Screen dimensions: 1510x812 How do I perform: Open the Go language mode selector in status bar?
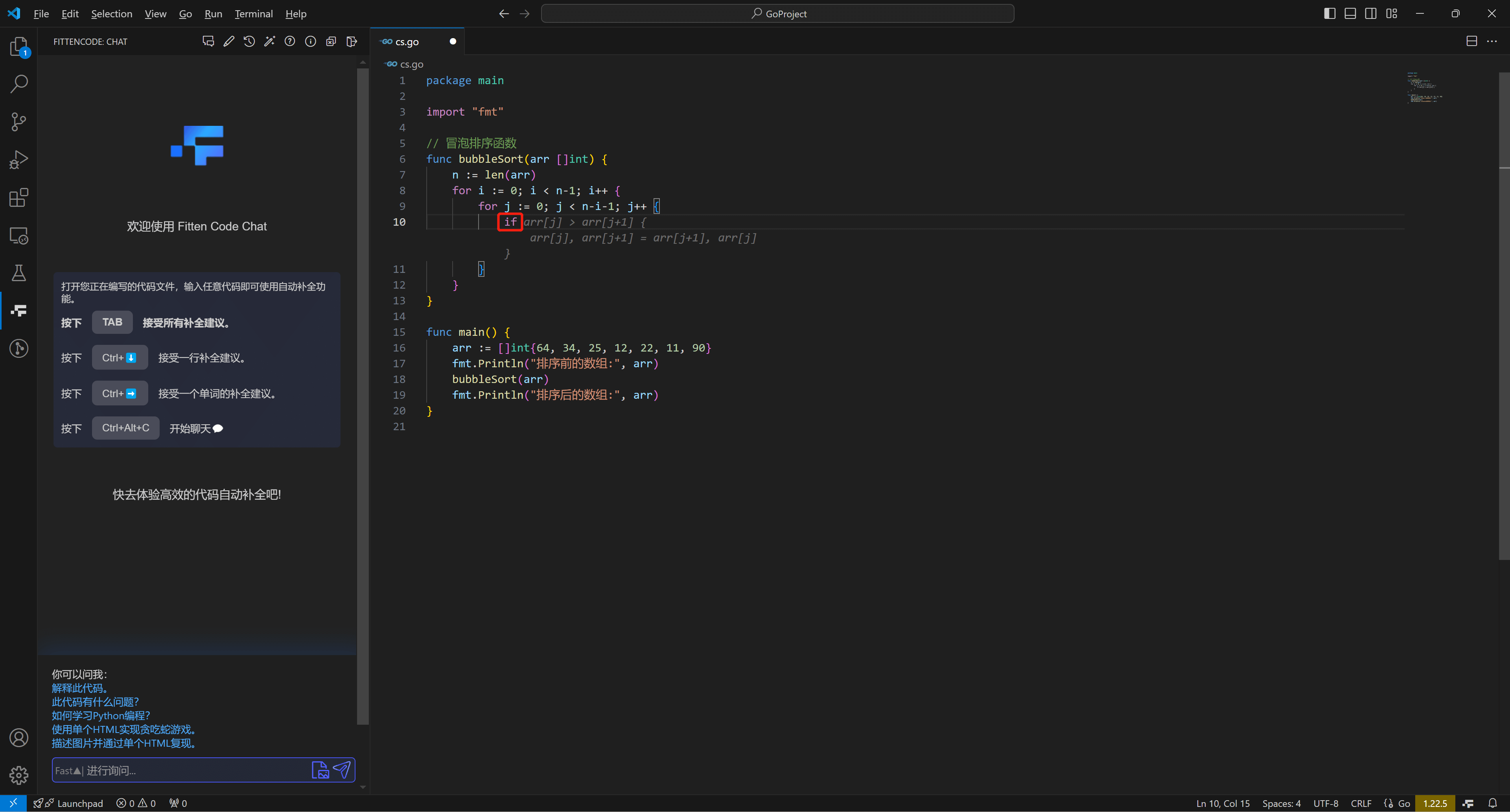[1403, 803]
